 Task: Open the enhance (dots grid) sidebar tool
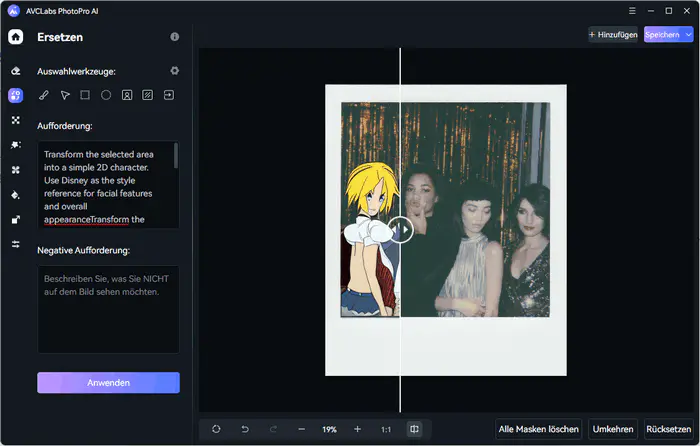click(16, 120)
